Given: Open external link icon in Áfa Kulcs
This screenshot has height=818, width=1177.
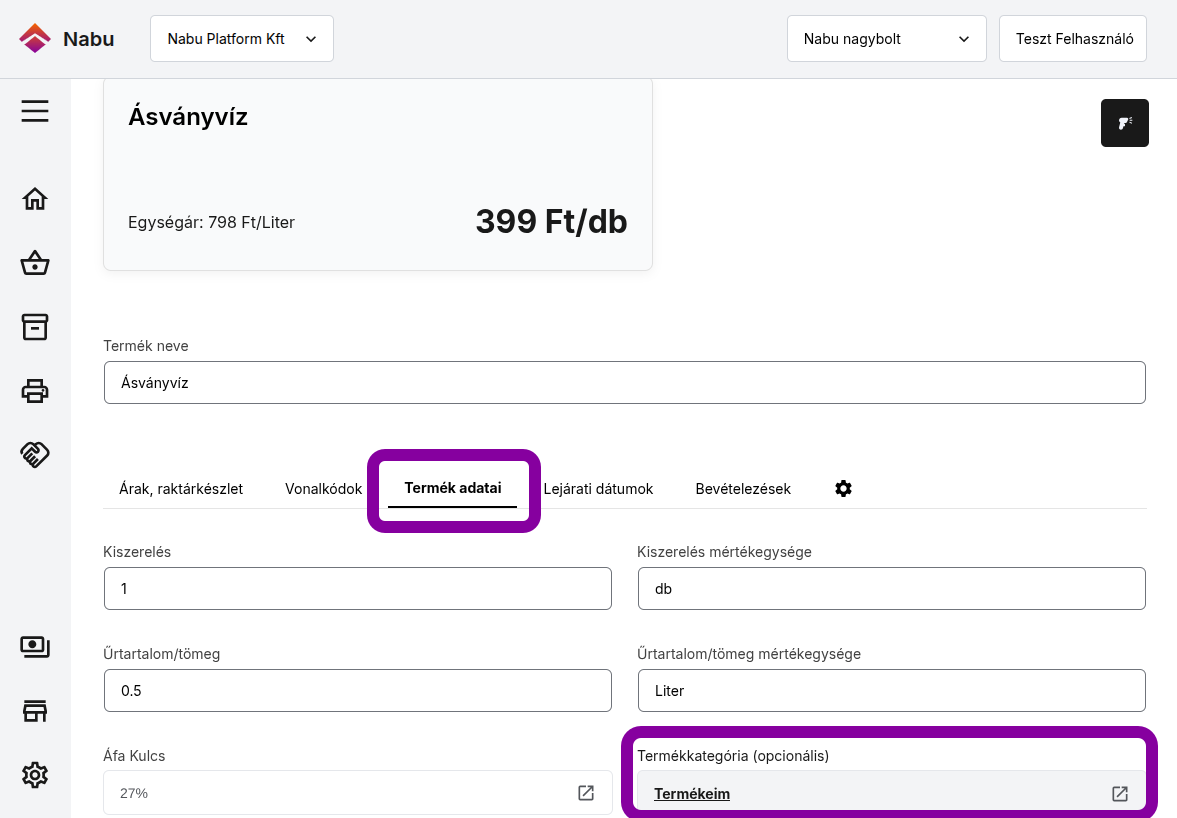Looking at the screenshot, I should pos(585,792).
